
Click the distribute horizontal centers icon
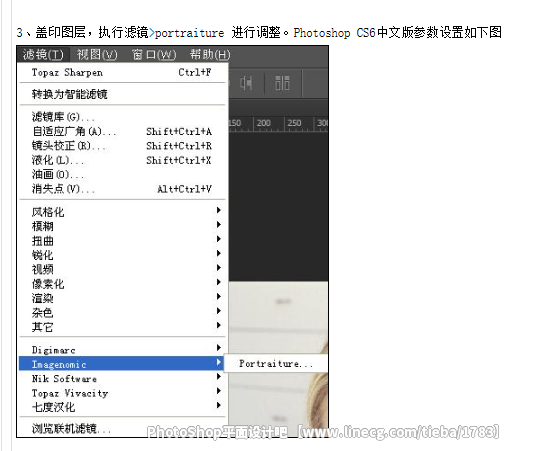click(x=246, y=84)
